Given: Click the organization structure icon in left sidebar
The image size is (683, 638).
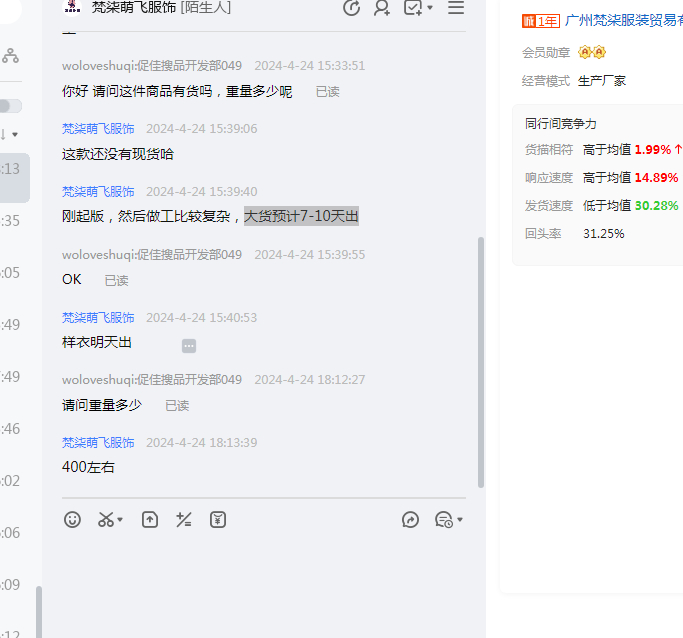Looking at the screenshot, I should [x=10, y=56].
